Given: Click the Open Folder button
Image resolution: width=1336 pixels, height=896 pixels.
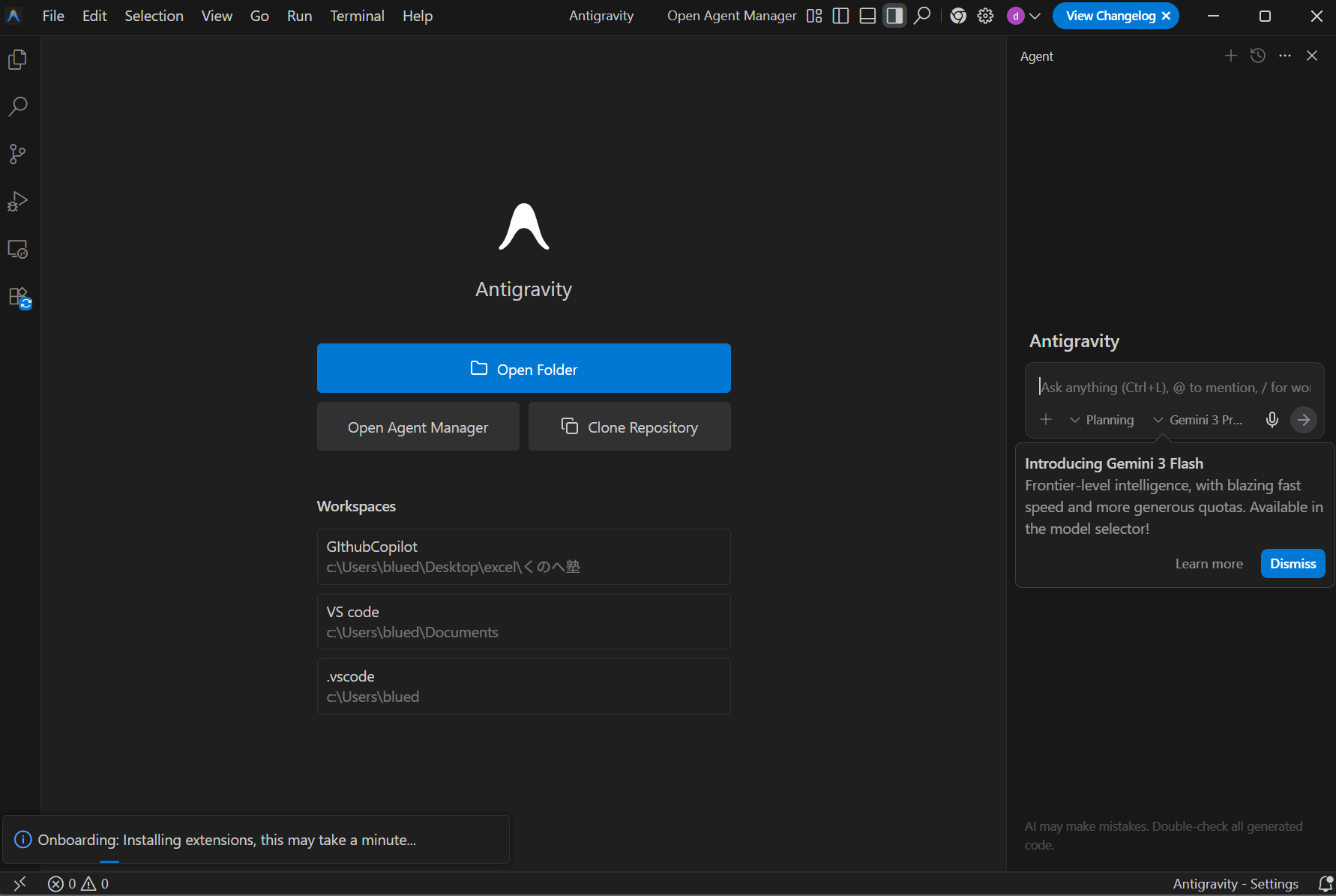Looking at the screenshot, I should click(523, 368).
